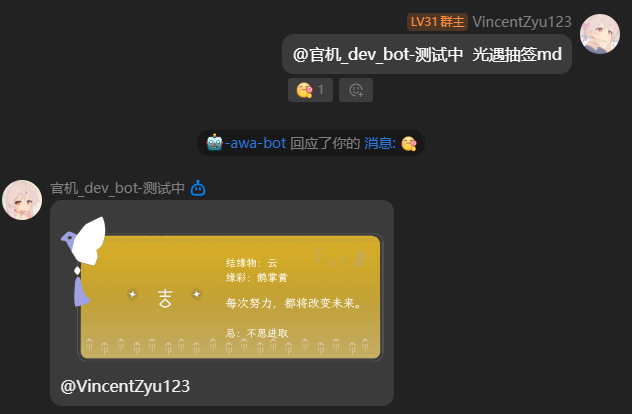Click the VincentZyu123 username at top

pyautogui.click(x=522, y=22)
